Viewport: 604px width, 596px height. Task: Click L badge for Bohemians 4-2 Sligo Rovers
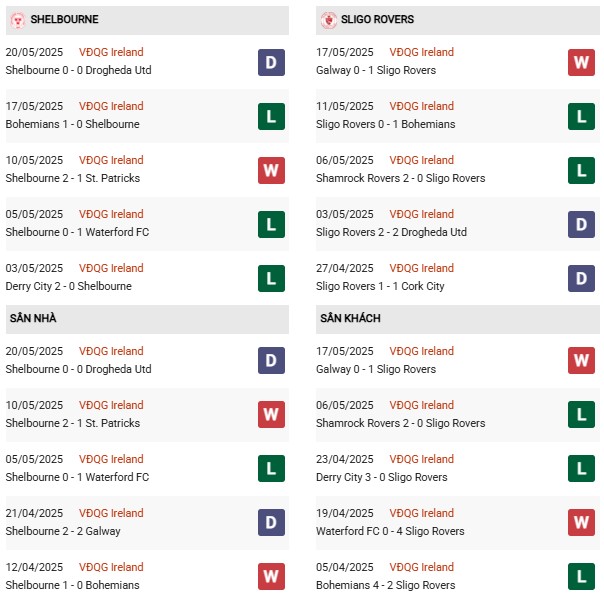point(581,577)
